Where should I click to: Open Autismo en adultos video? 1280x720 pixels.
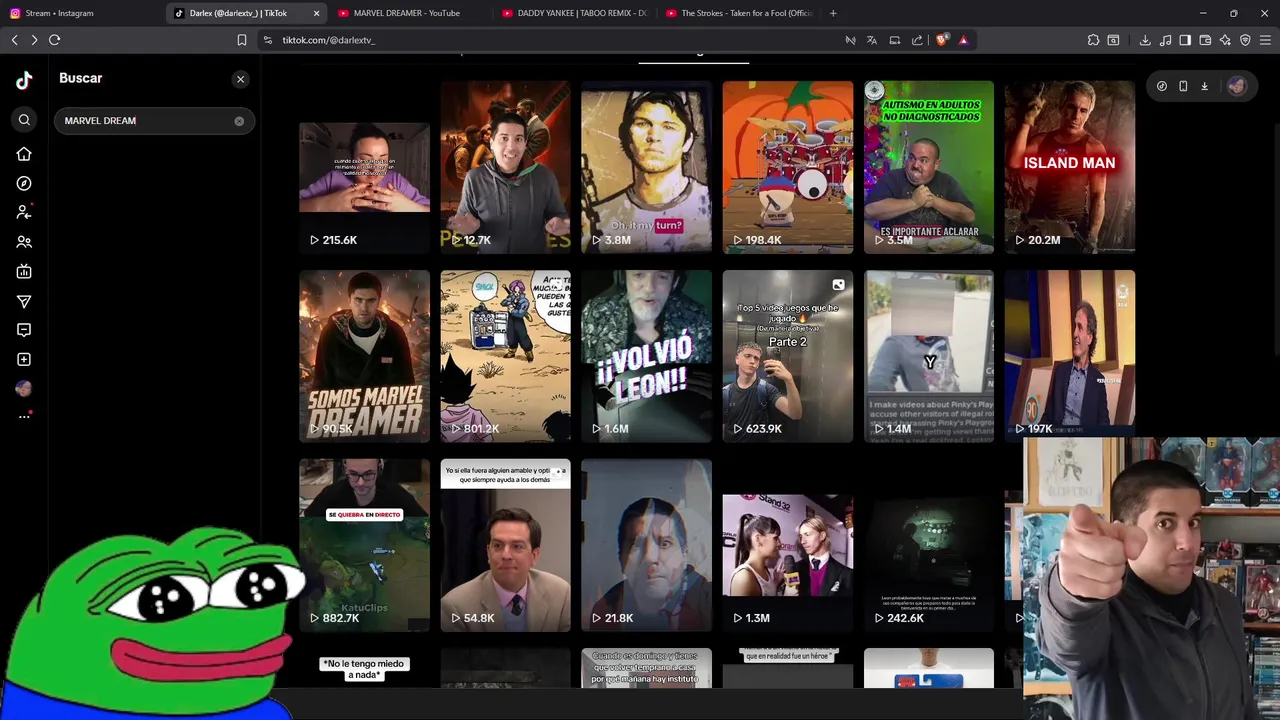pyautogui.click(x=928, y=167)
